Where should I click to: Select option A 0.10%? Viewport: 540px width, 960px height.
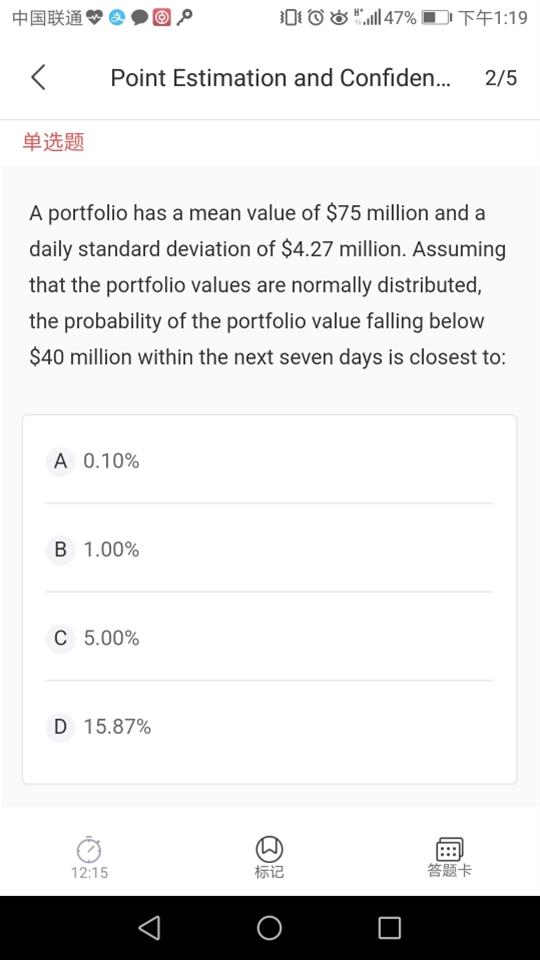coord(269,460)
